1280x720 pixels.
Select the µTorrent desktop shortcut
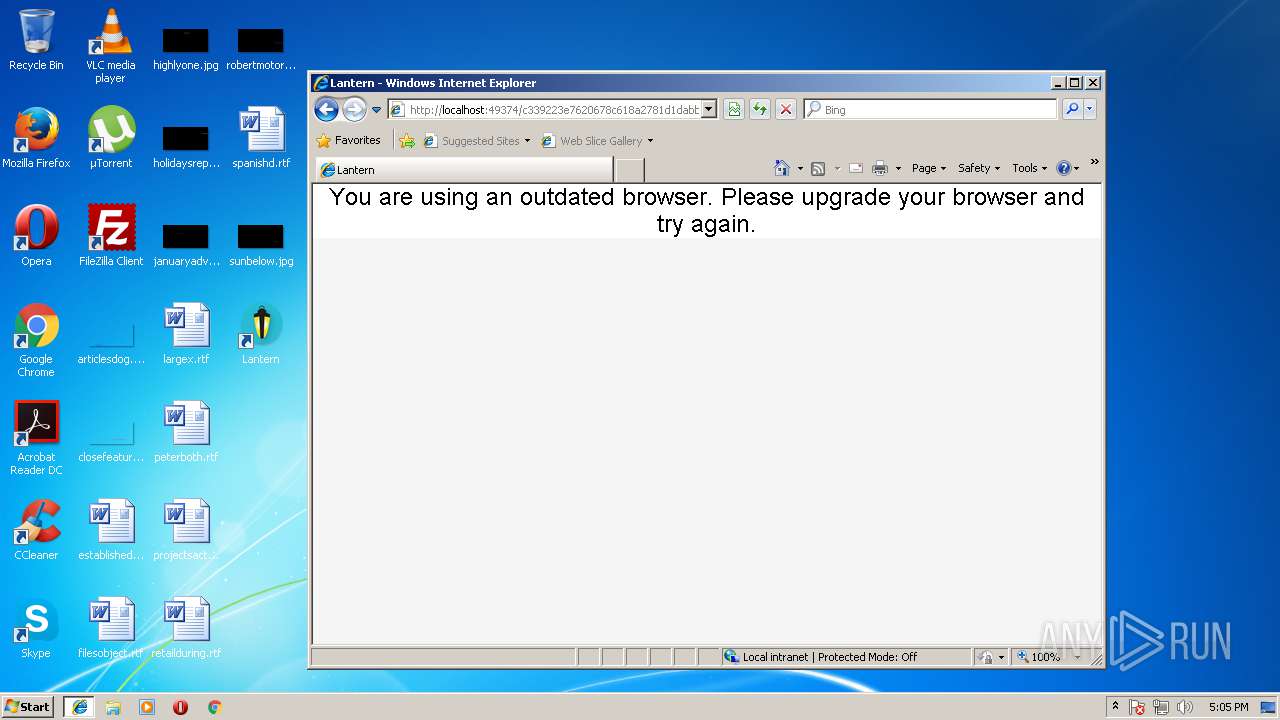[111, 138]
